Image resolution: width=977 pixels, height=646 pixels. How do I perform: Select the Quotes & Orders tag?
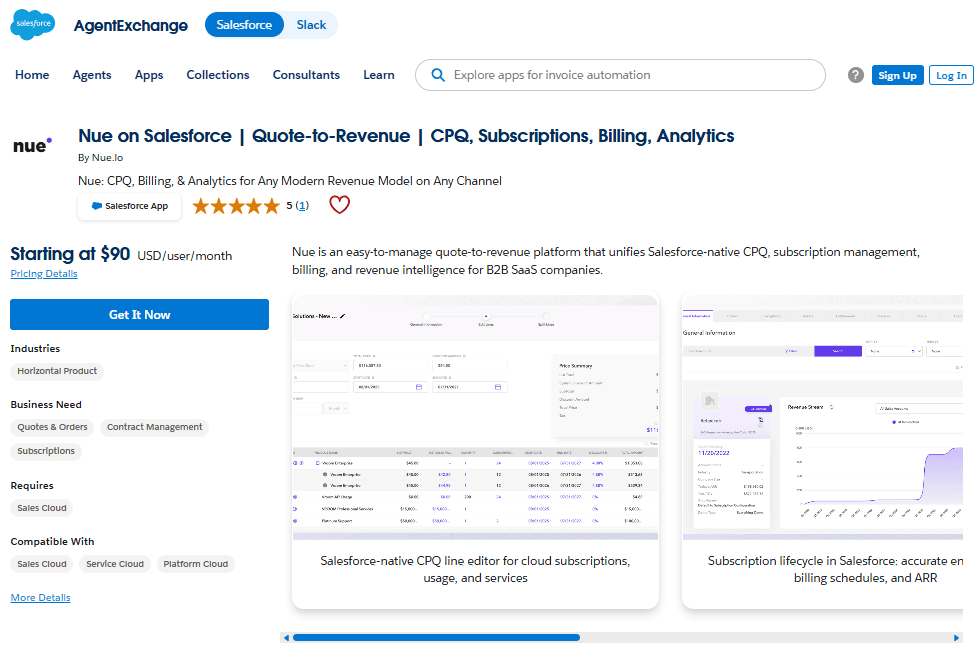point(52,427)
